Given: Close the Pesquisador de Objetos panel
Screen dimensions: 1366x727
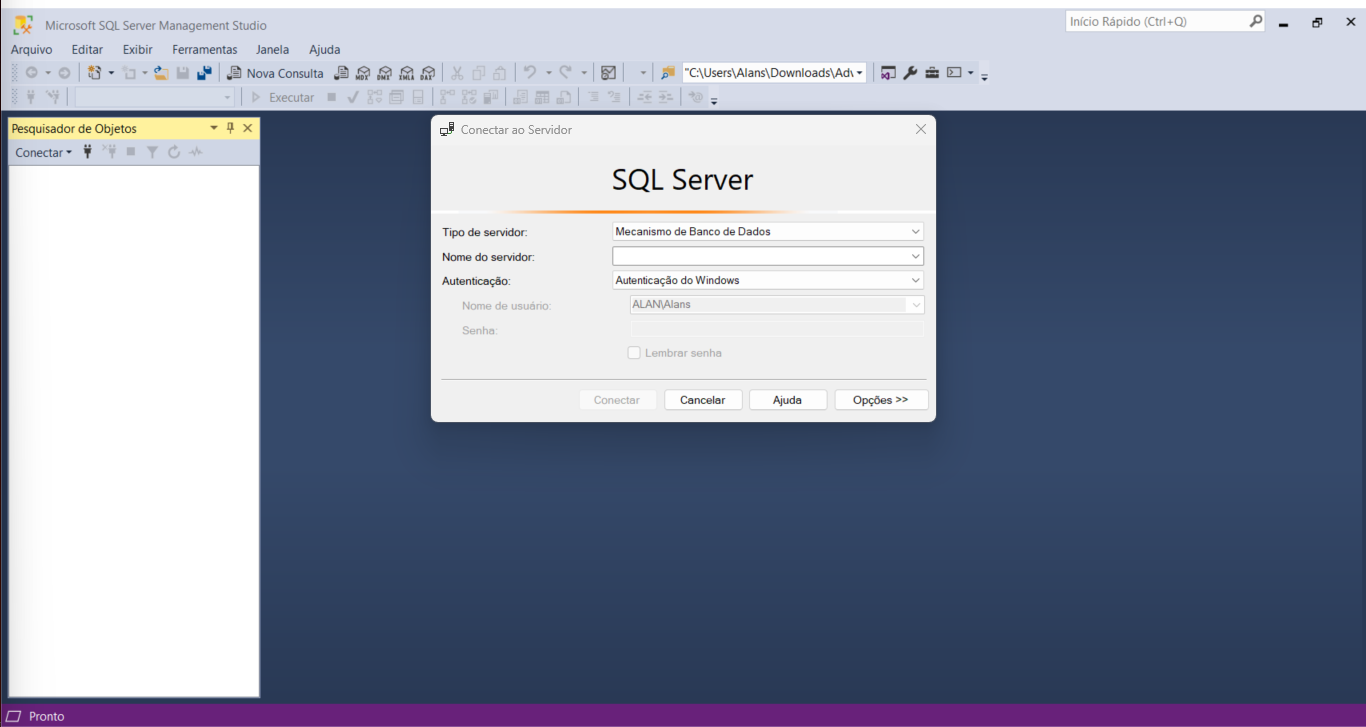Looking at the screenshot, I should click(248, 128).
